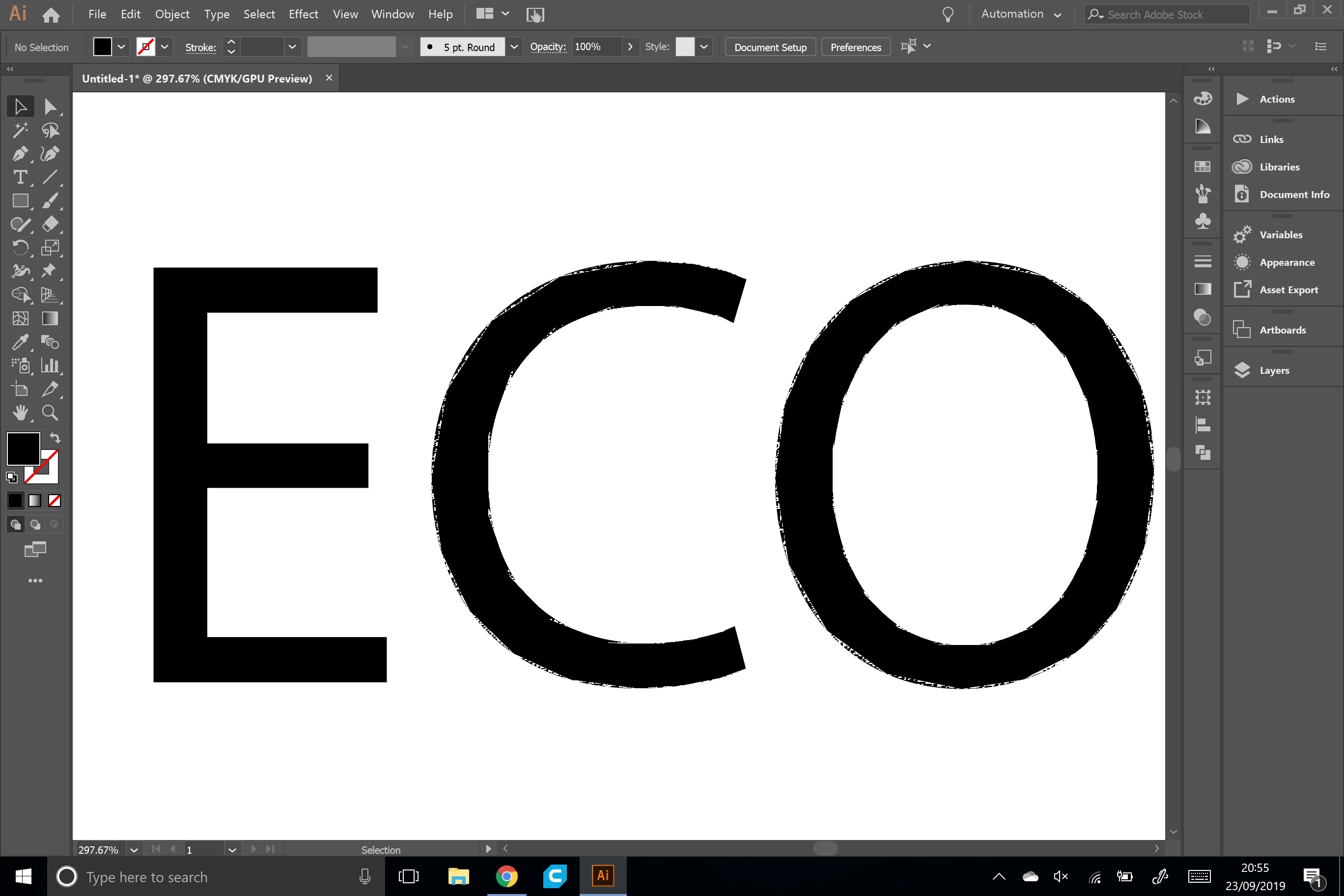Screen dimensions: 1344x896
Task: Swap fill and stroke arrows
Action: (x=55, y=438)
